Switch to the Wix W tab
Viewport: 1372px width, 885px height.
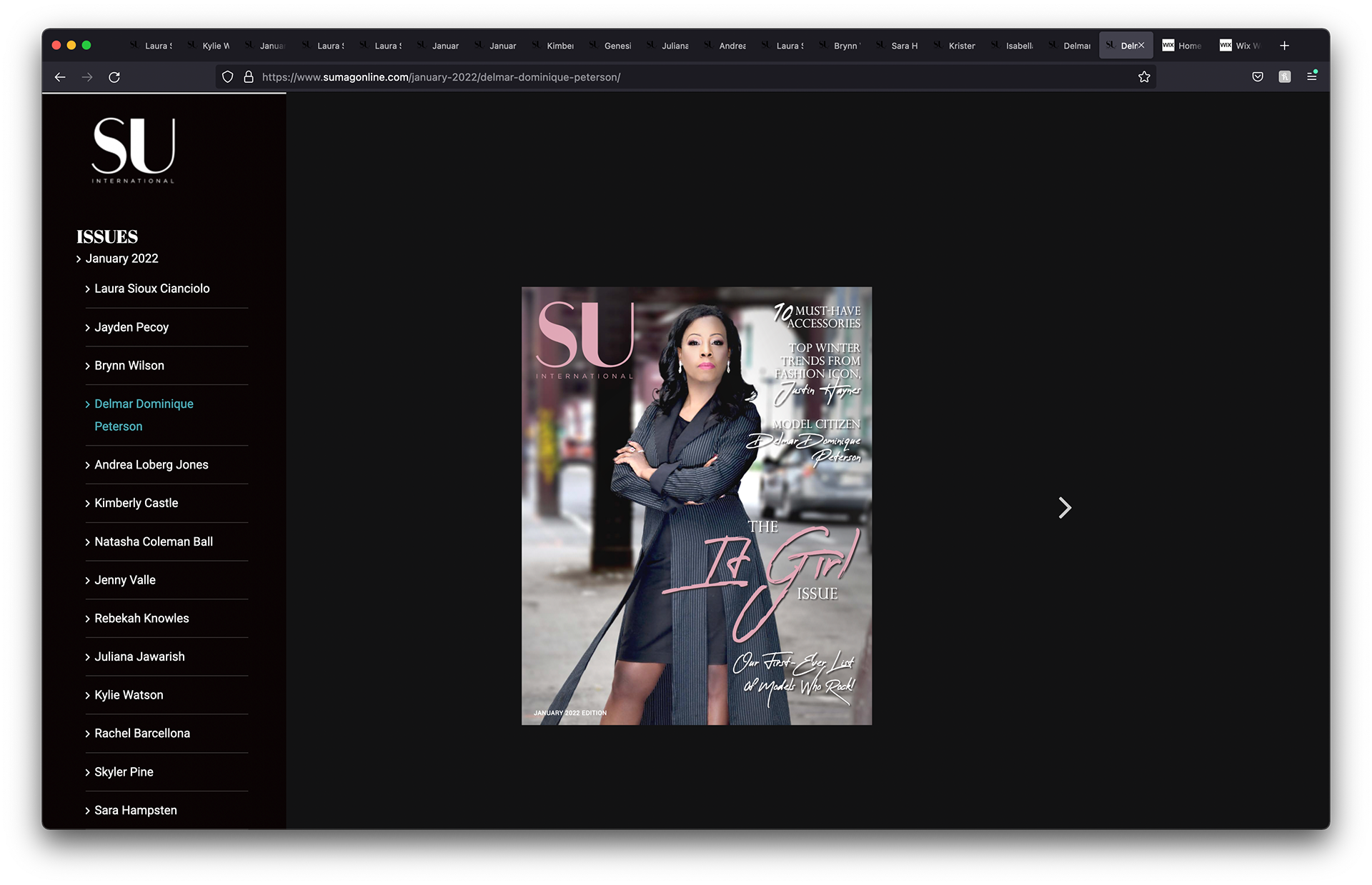click(x=1241, y=46)
